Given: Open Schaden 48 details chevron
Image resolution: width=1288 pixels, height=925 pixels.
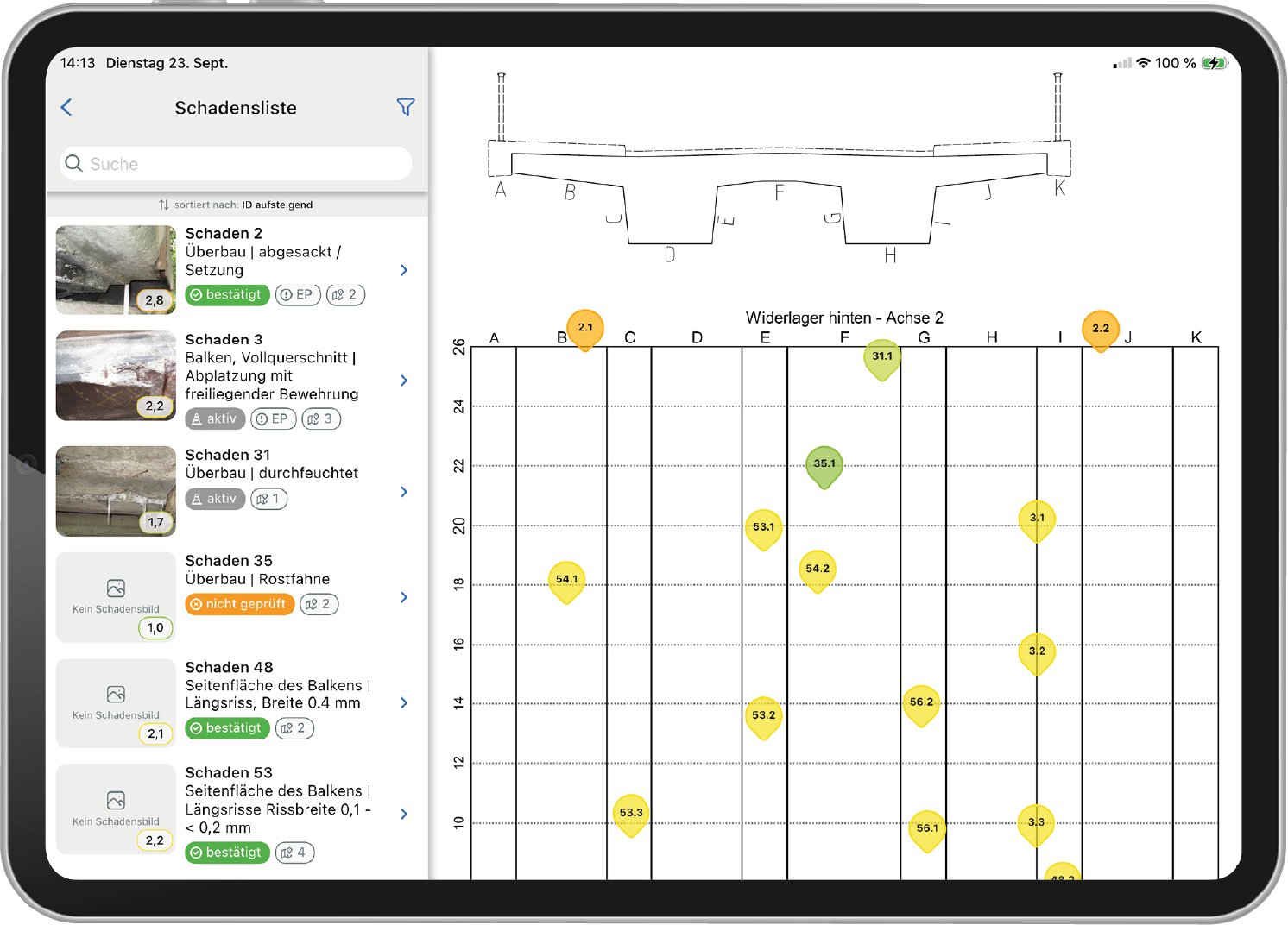Looking at the screenshot, I should [x=404, y=702].
